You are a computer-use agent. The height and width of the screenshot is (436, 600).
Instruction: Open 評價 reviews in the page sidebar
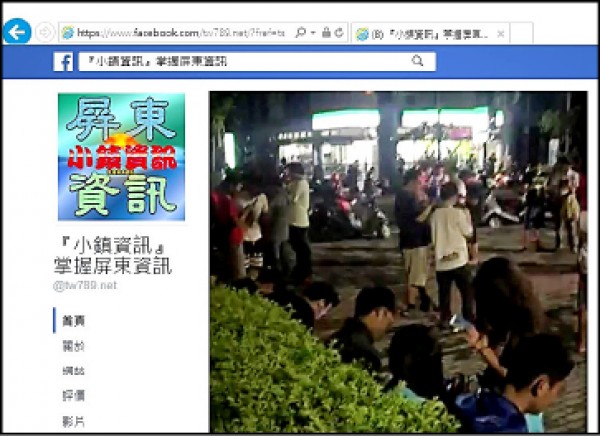(x=73, y=395)
